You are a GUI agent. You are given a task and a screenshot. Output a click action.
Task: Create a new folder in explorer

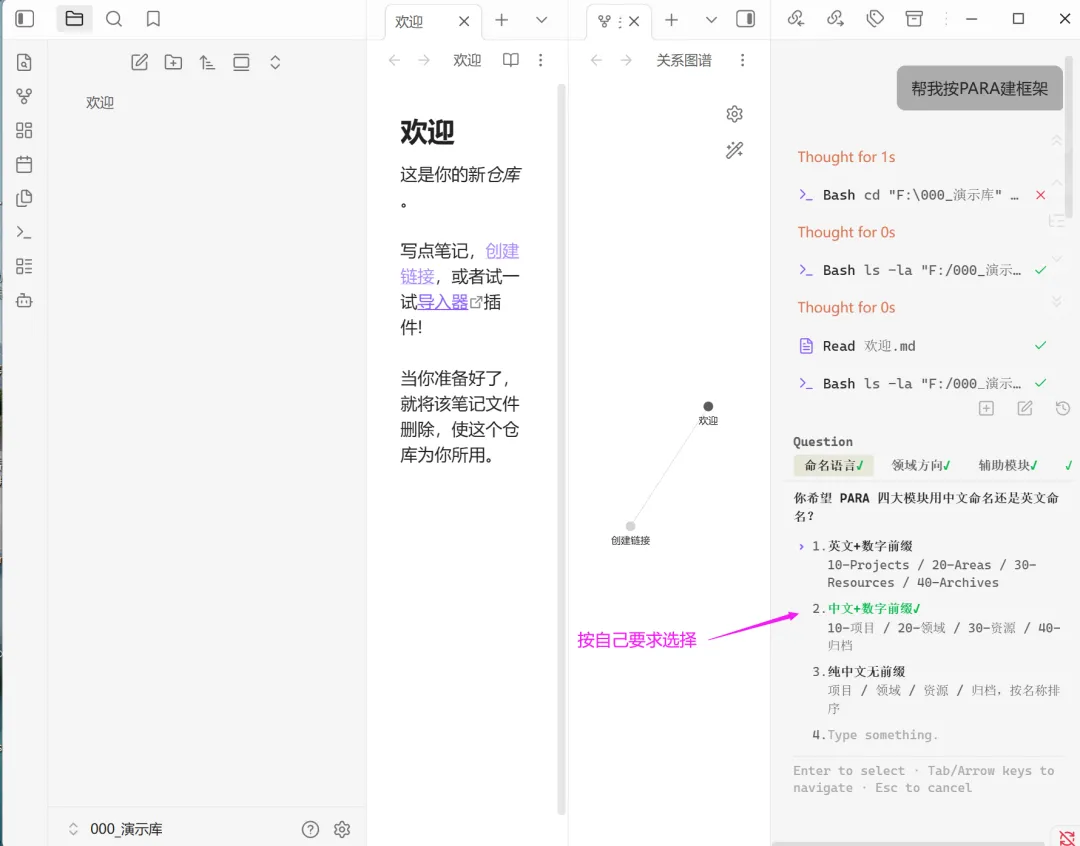[x=174, y=63]
